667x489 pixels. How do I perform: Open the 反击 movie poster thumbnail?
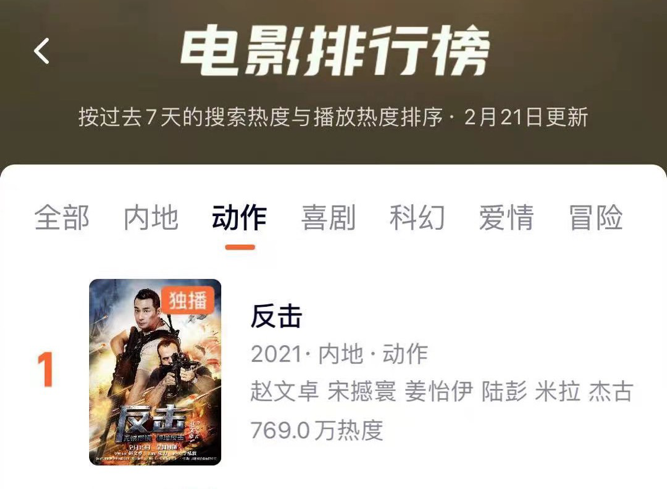(x=155, y=372)
